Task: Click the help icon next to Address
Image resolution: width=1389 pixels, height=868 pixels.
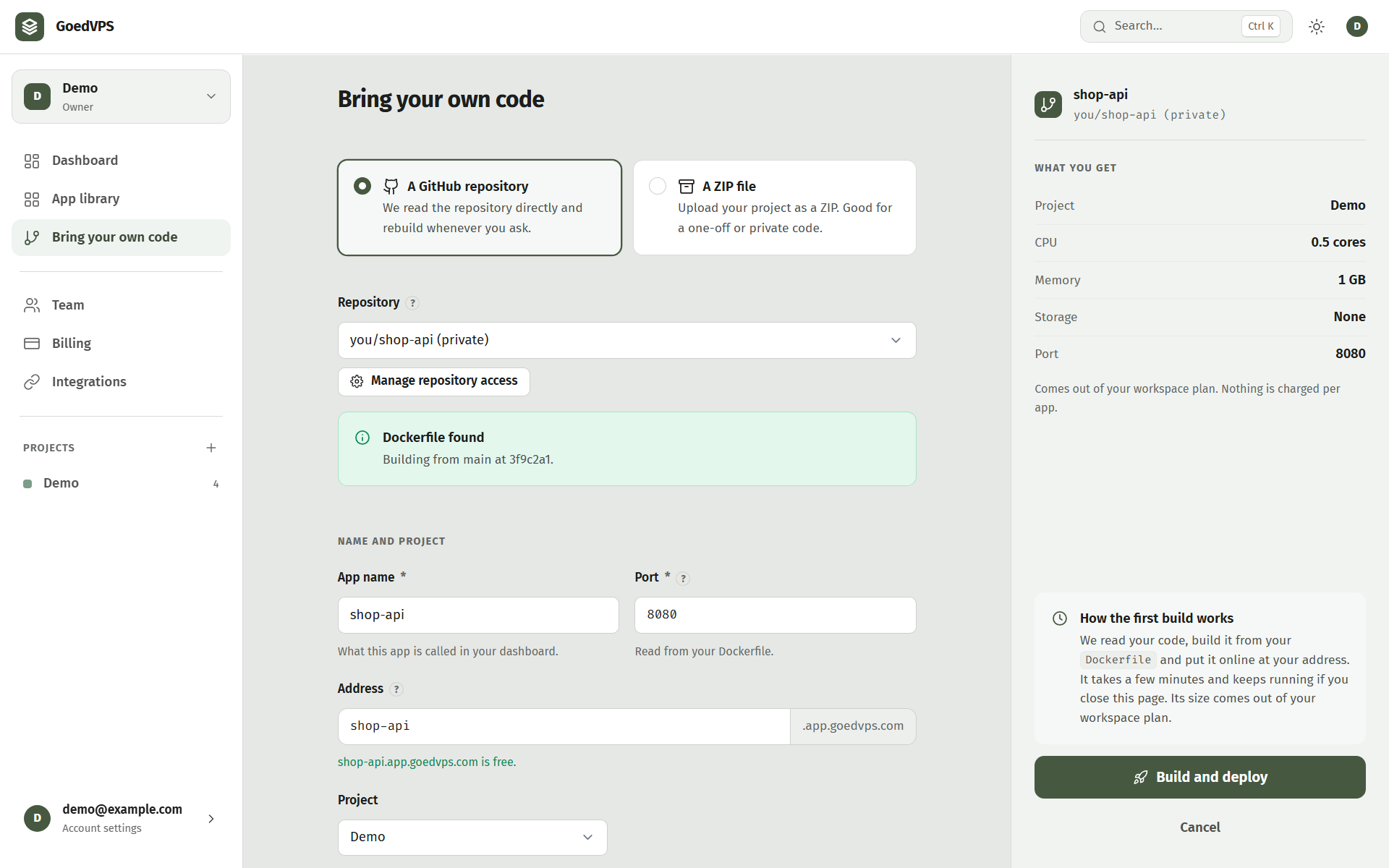Action: pos(396,689)
